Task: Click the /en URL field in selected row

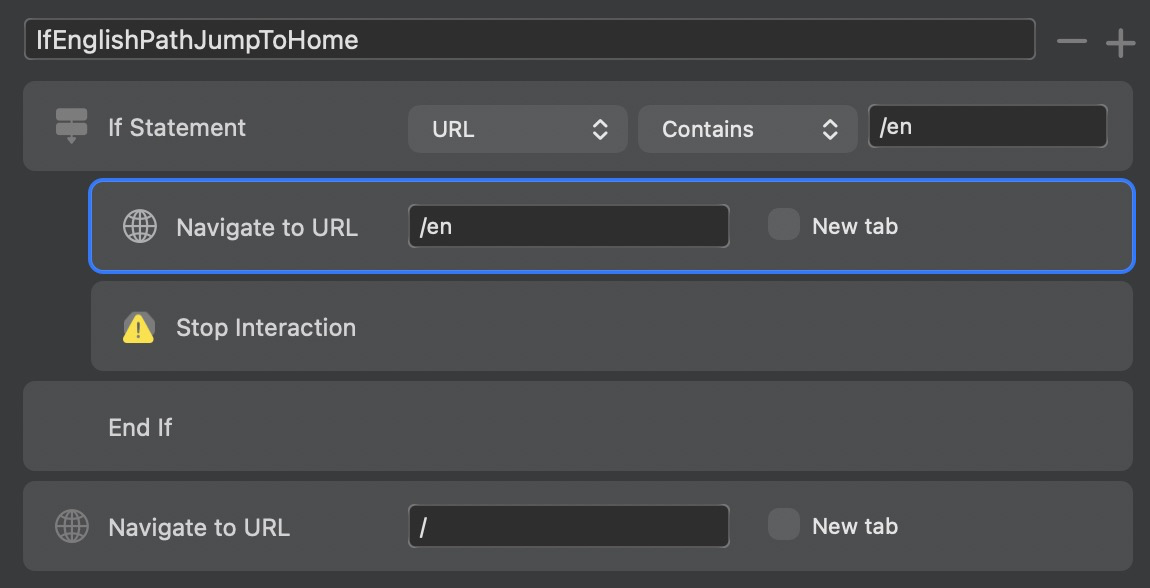Action: tap(568, 226)
